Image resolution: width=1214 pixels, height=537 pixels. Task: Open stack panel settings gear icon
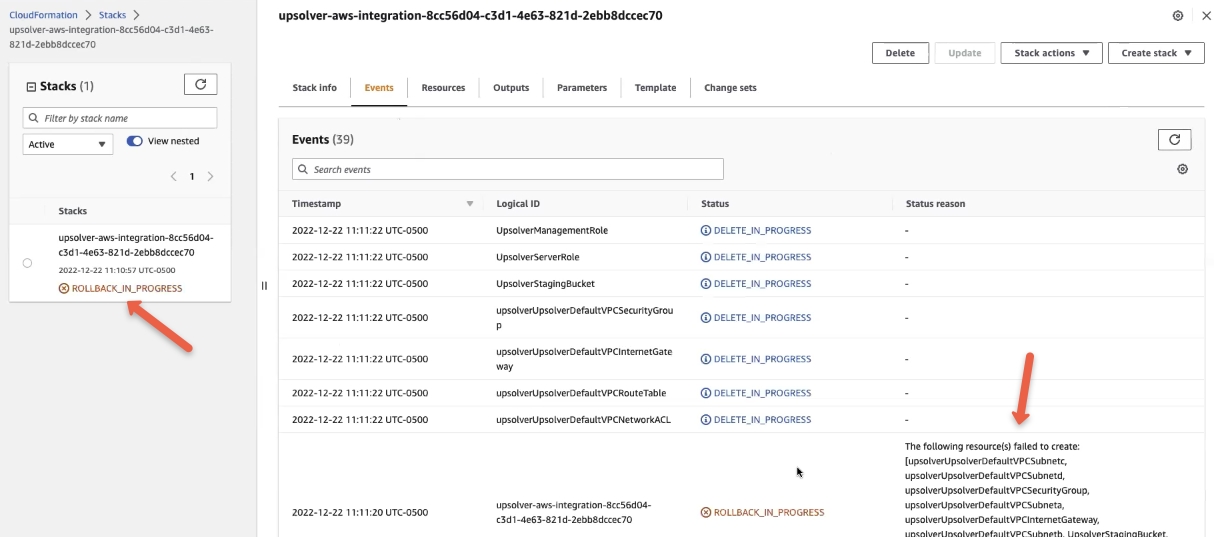pos(1178,16)
